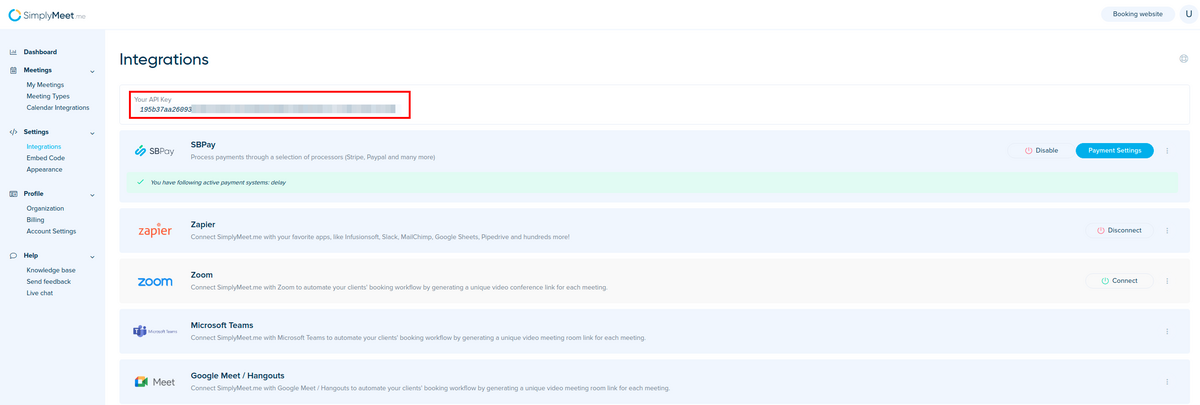Image resolution: width=1200 pixels, height=405 pixels.
Task: Connect the Zoom integration
Action: [x=1118, y=281]
